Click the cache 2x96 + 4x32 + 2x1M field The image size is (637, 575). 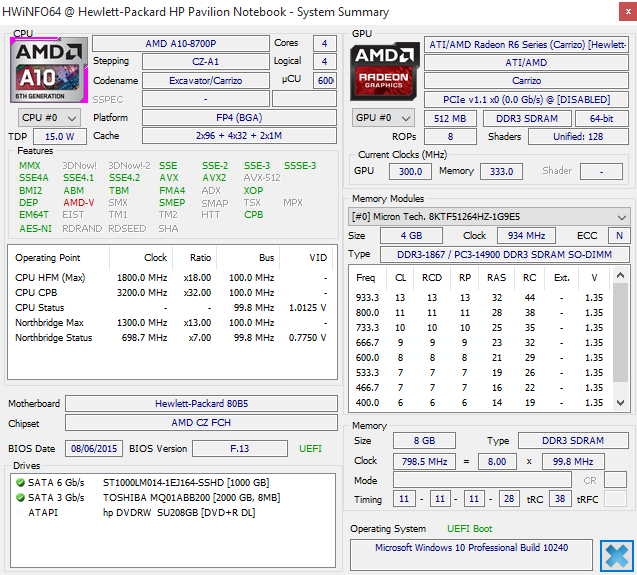click(239, 136)
